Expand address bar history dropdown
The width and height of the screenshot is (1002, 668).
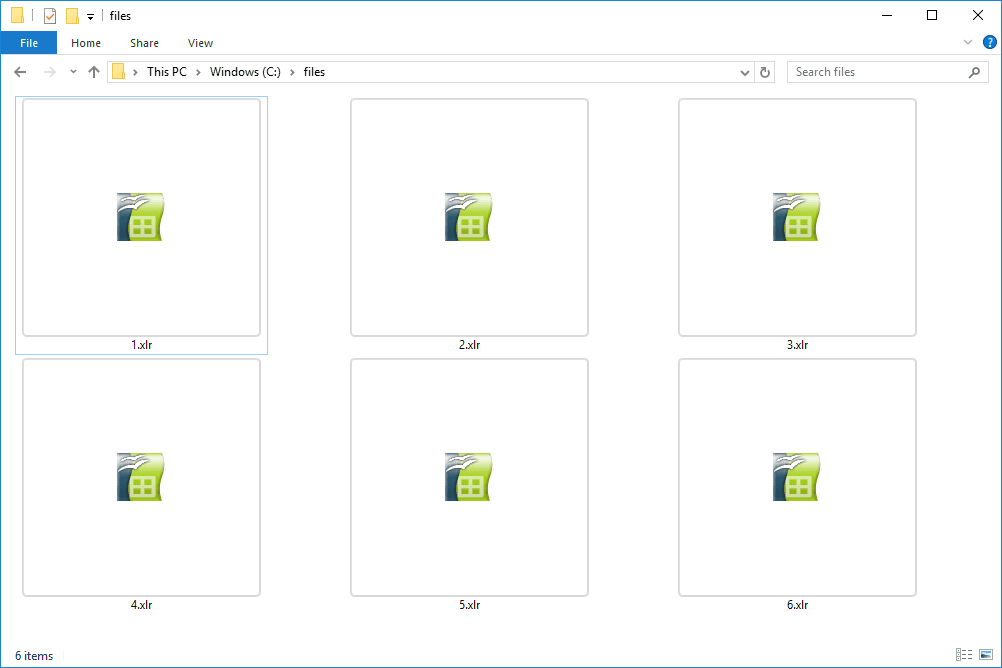tap(744, 72)
